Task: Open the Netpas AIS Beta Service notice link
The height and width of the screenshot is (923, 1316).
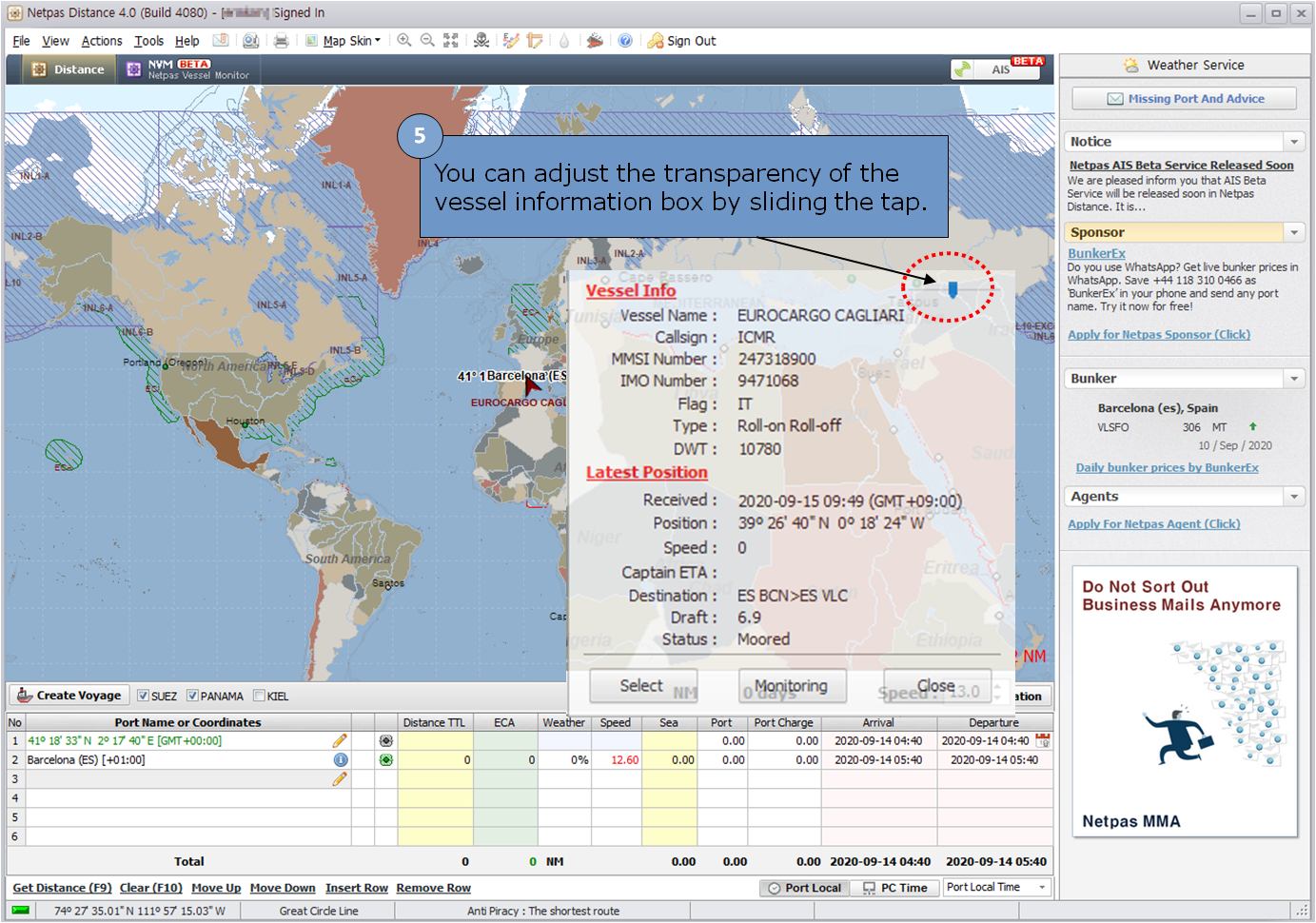Action: click(x=1181, y=165)
